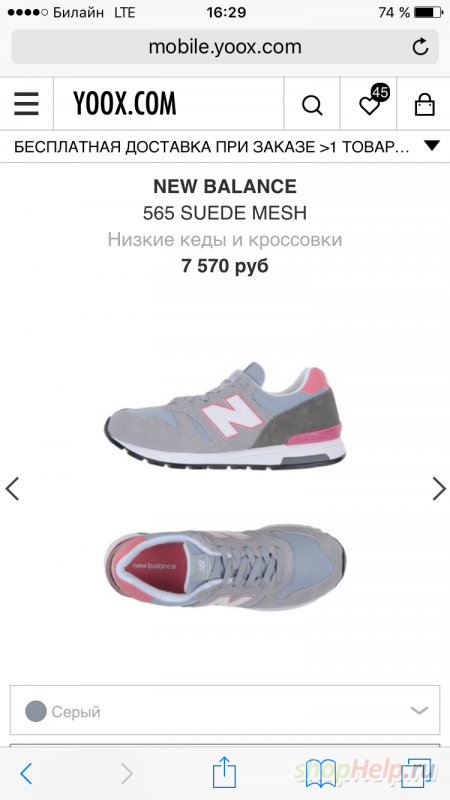This screenshot has height=800, width=450.
Task: Show next product image
Action: tap(439, 488)
